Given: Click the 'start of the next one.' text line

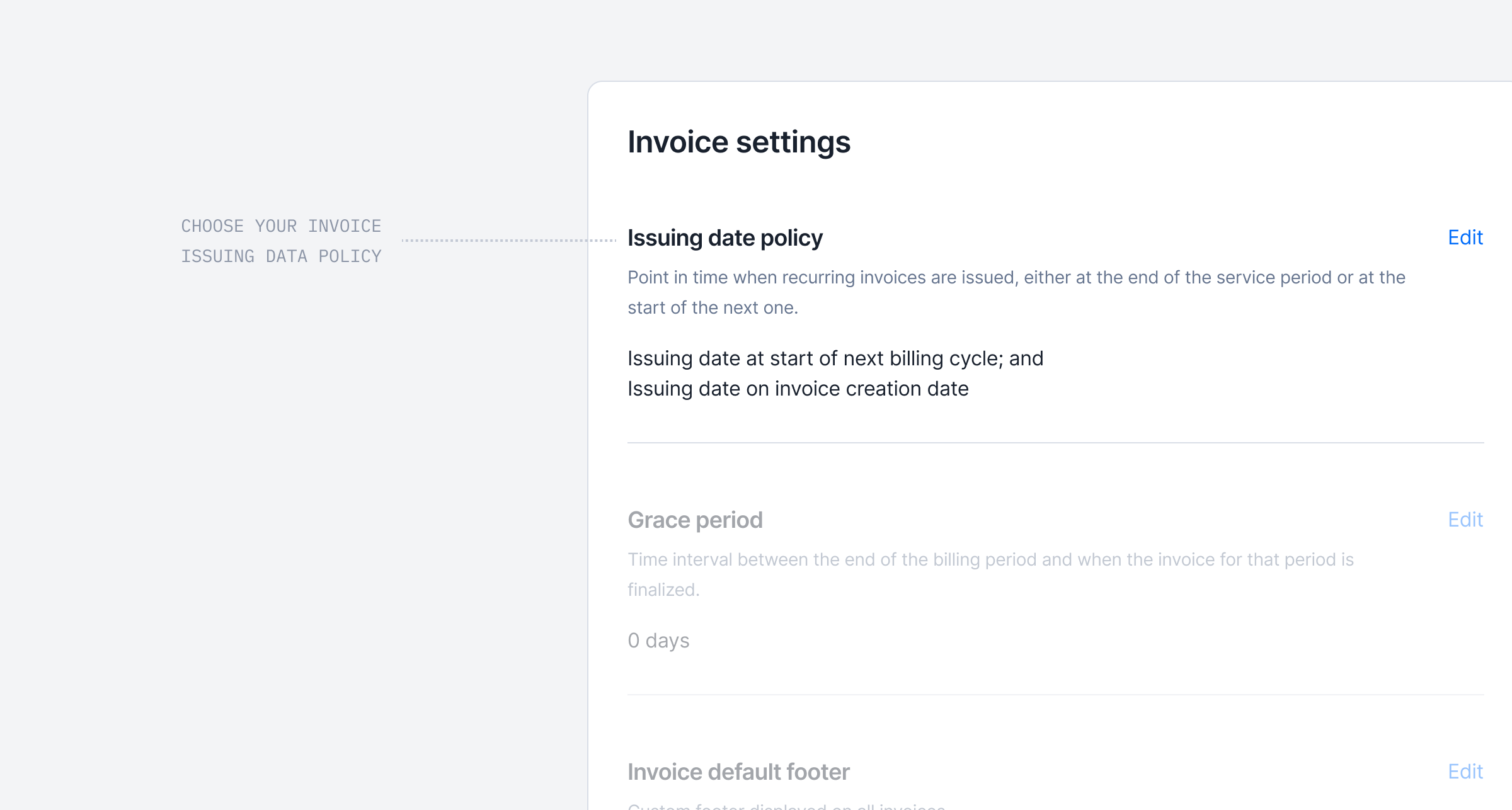Looking at the screenshot, I should click(x=713, y=308).
